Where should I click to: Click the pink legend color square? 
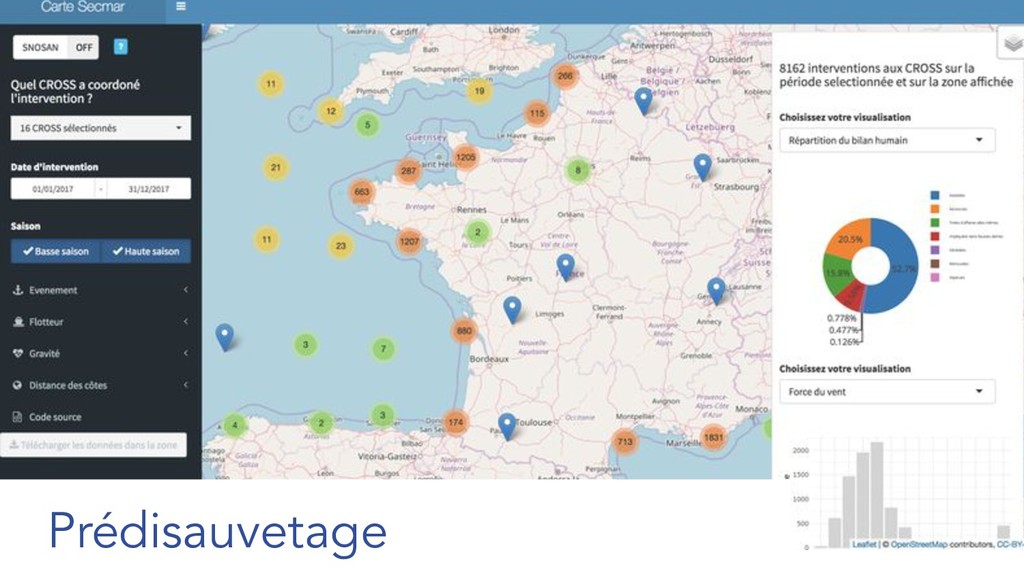[x=935, y=277]
